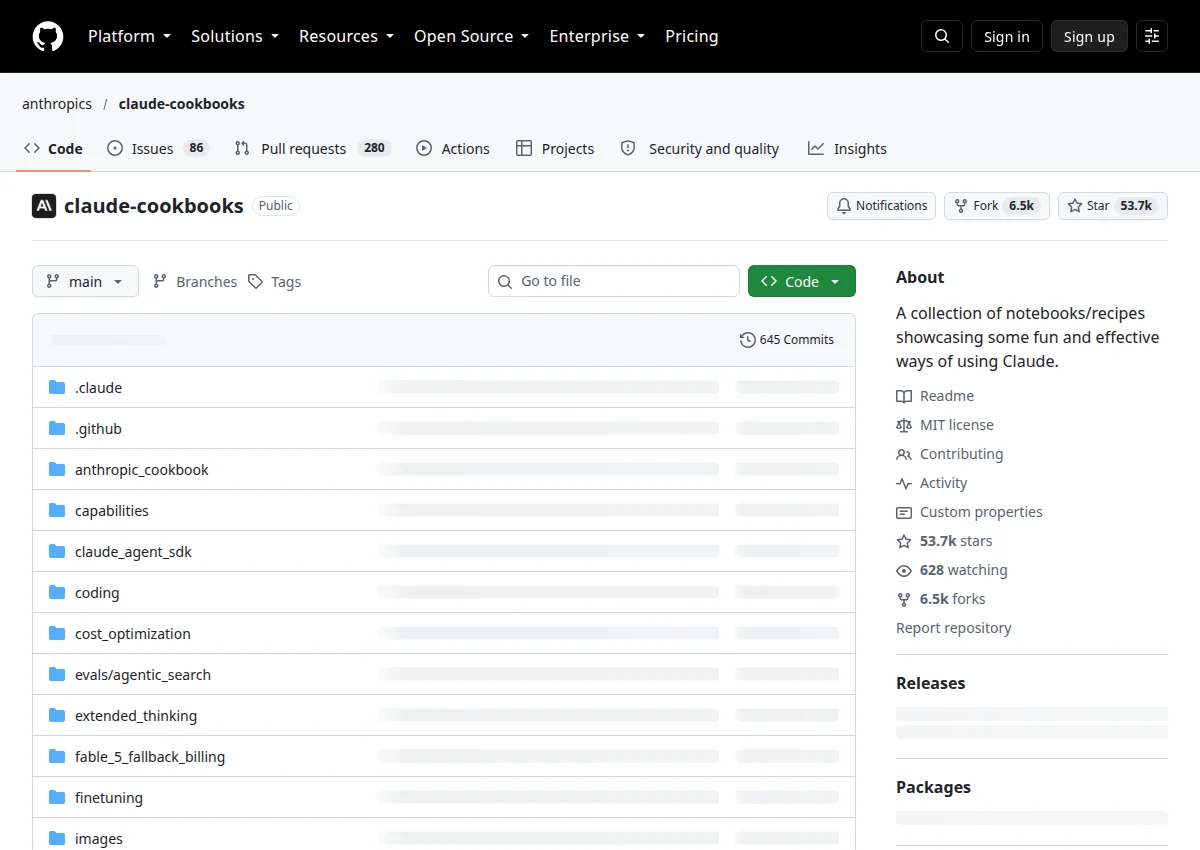1200x850 pixels.
Task: Click the Sign up button
Action: pyautogui.click(x=1089, y=37)
